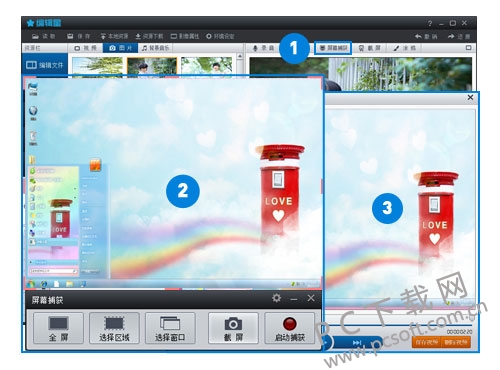Take a screenshot with 截屏 camera button
The image size is (500, 370).
point(233,328)
